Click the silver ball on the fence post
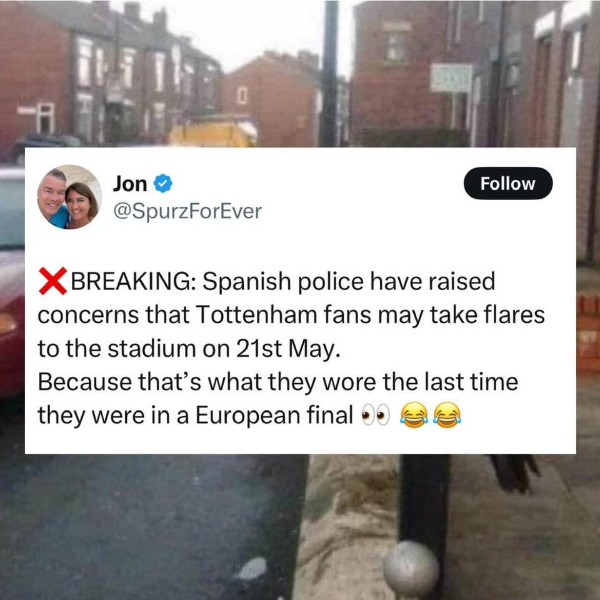The height and width of the screenshot is (600, 600). (x=411, y=568)
